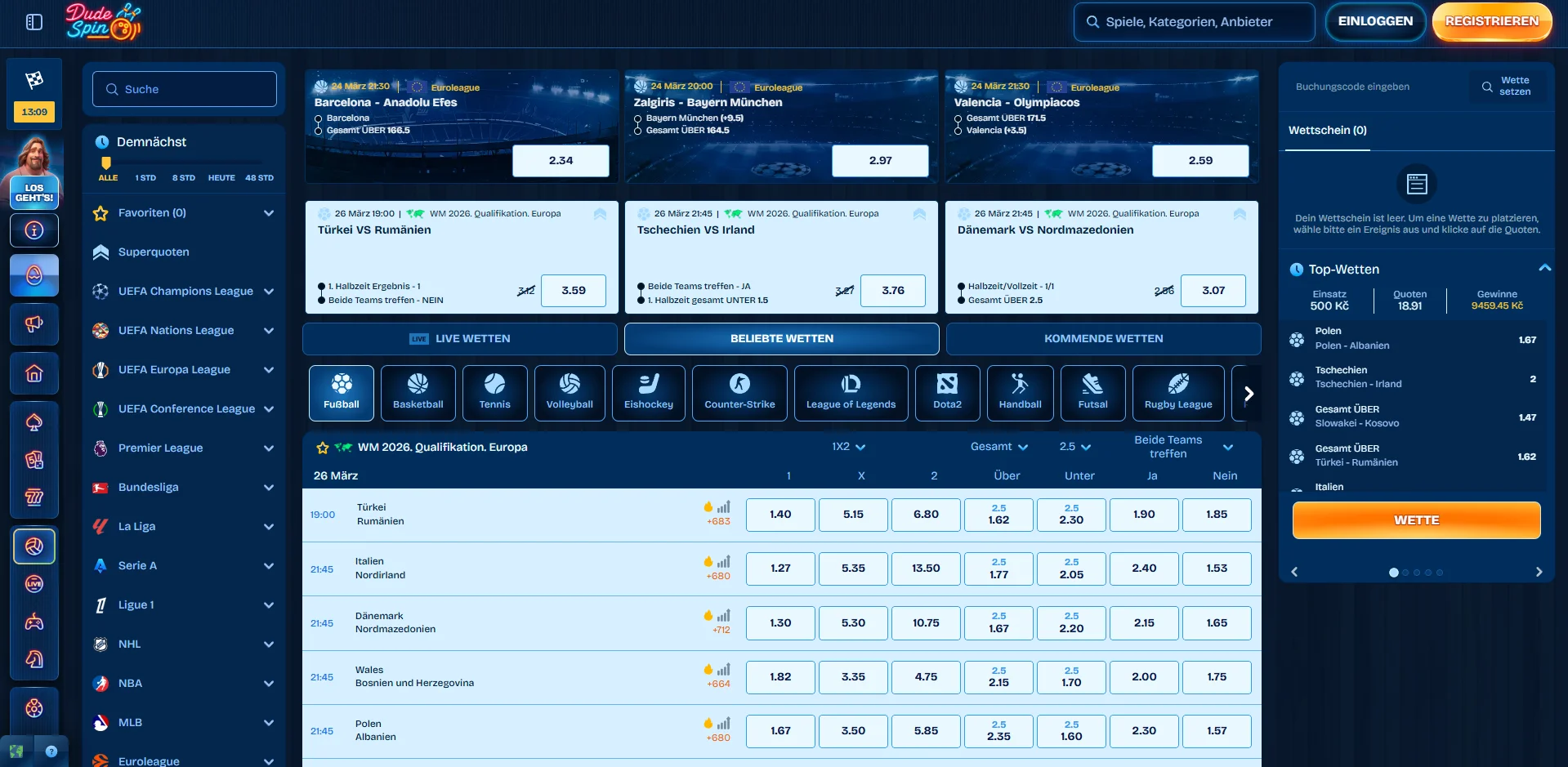Switch to the Beliebte Wetten tab
Image resolution: width=1568 pixels, height=767 pixels.
(781, 338)
